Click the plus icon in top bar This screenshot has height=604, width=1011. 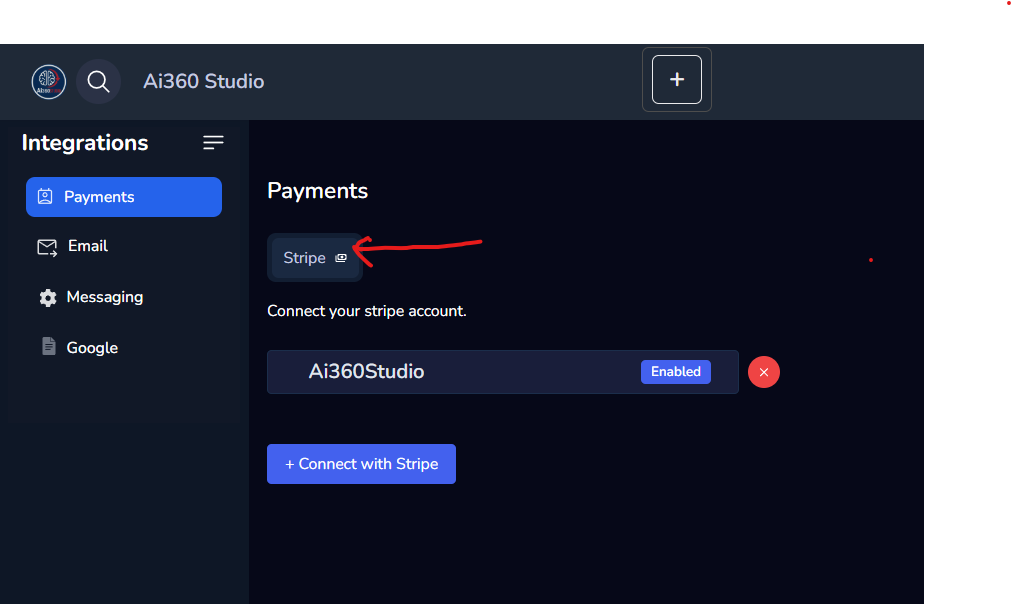677,80
